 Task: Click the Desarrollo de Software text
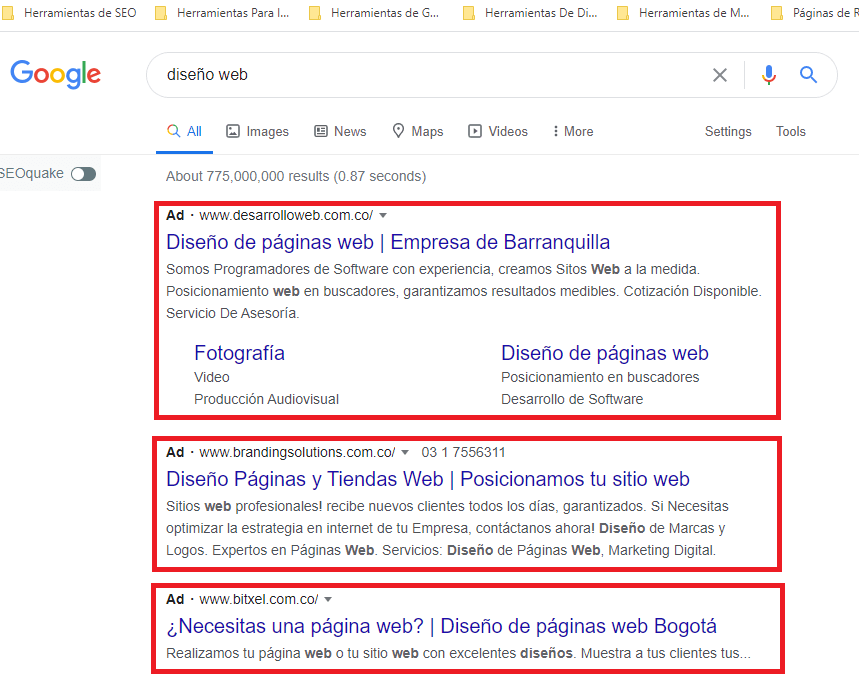[572, 399]
